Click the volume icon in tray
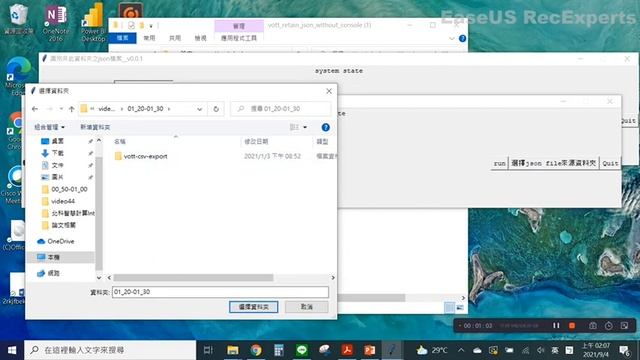The height and width of the screenshot is (360, 640). point(541,350)
